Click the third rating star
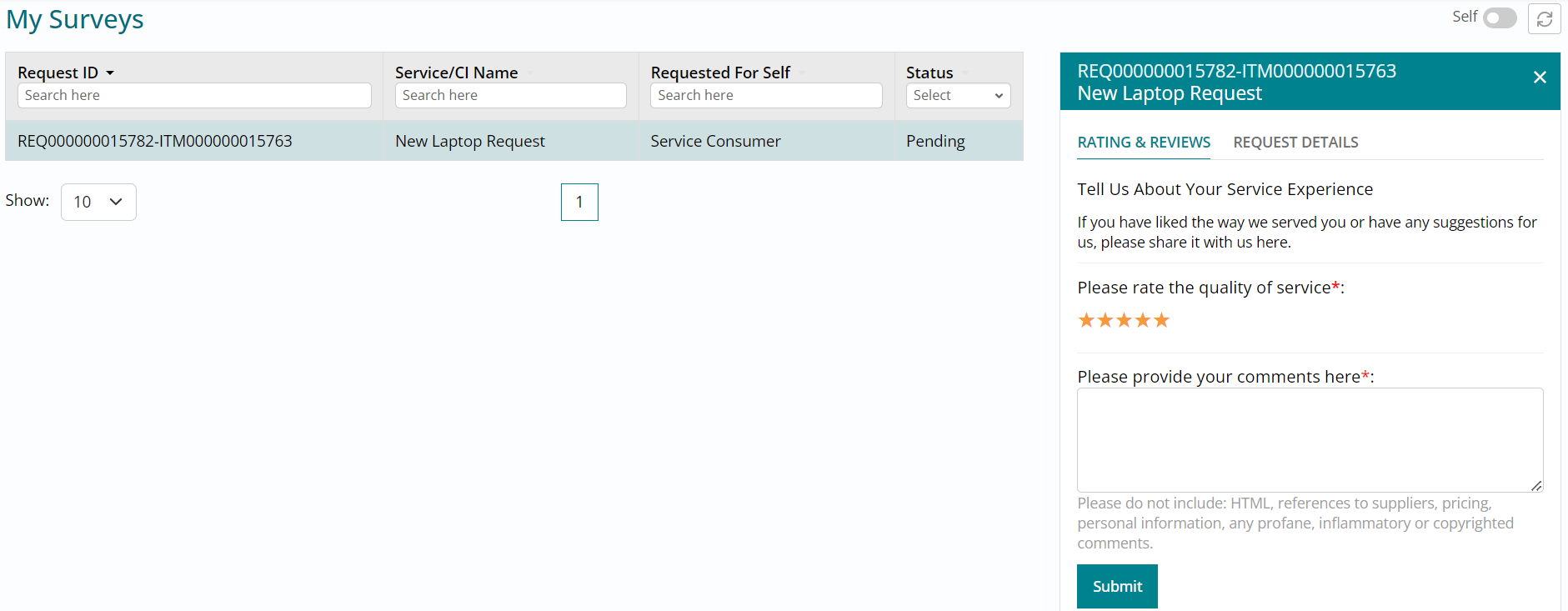This screenshot has height=611, width=1568. click(1124, 320)
